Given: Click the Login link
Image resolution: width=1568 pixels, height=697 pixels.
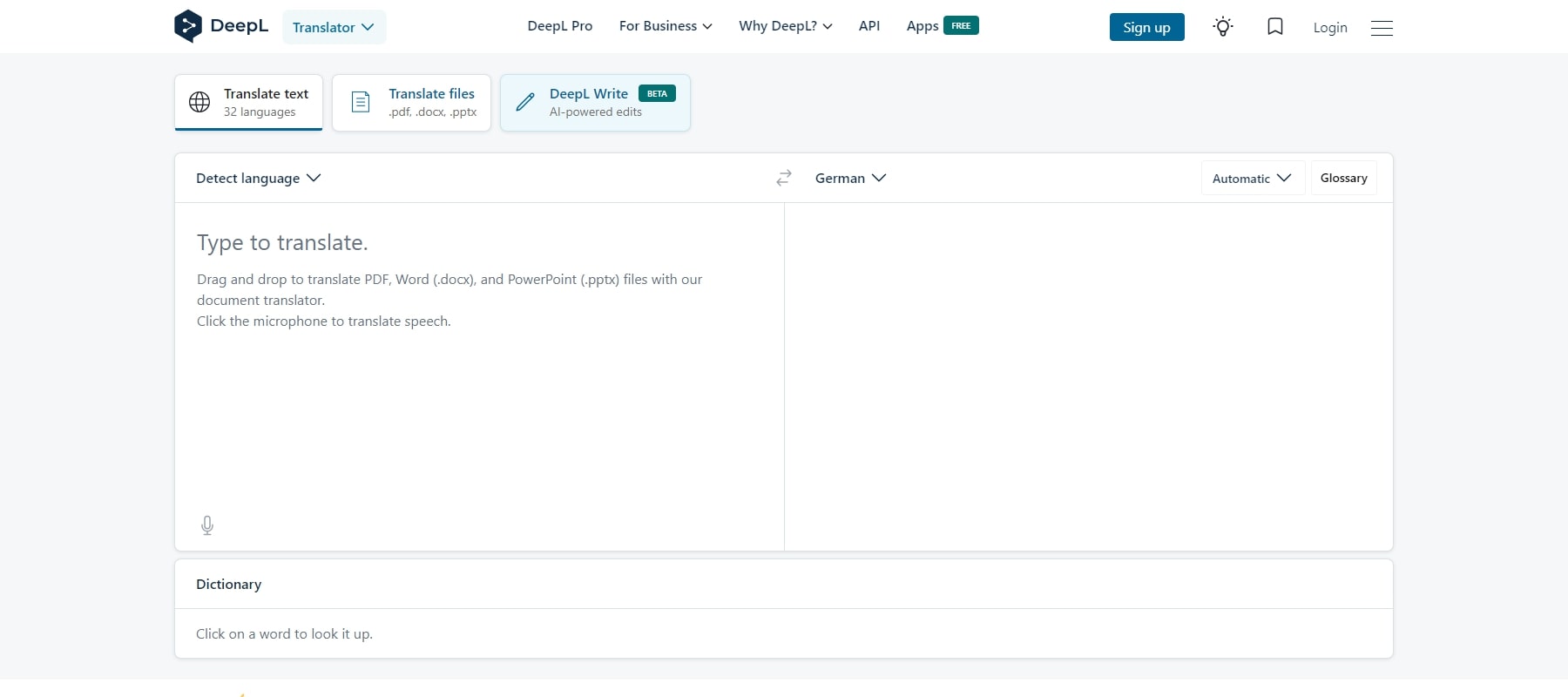Looking at the screenshot, I should 1330,28.
